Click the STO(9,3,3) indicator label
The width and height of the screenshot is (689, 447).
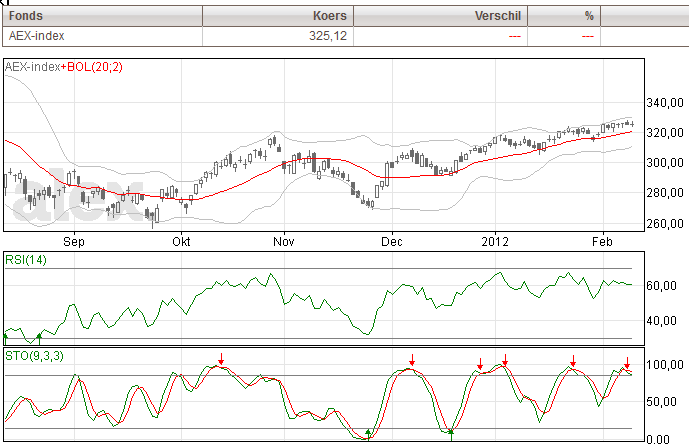click(34, 356)
